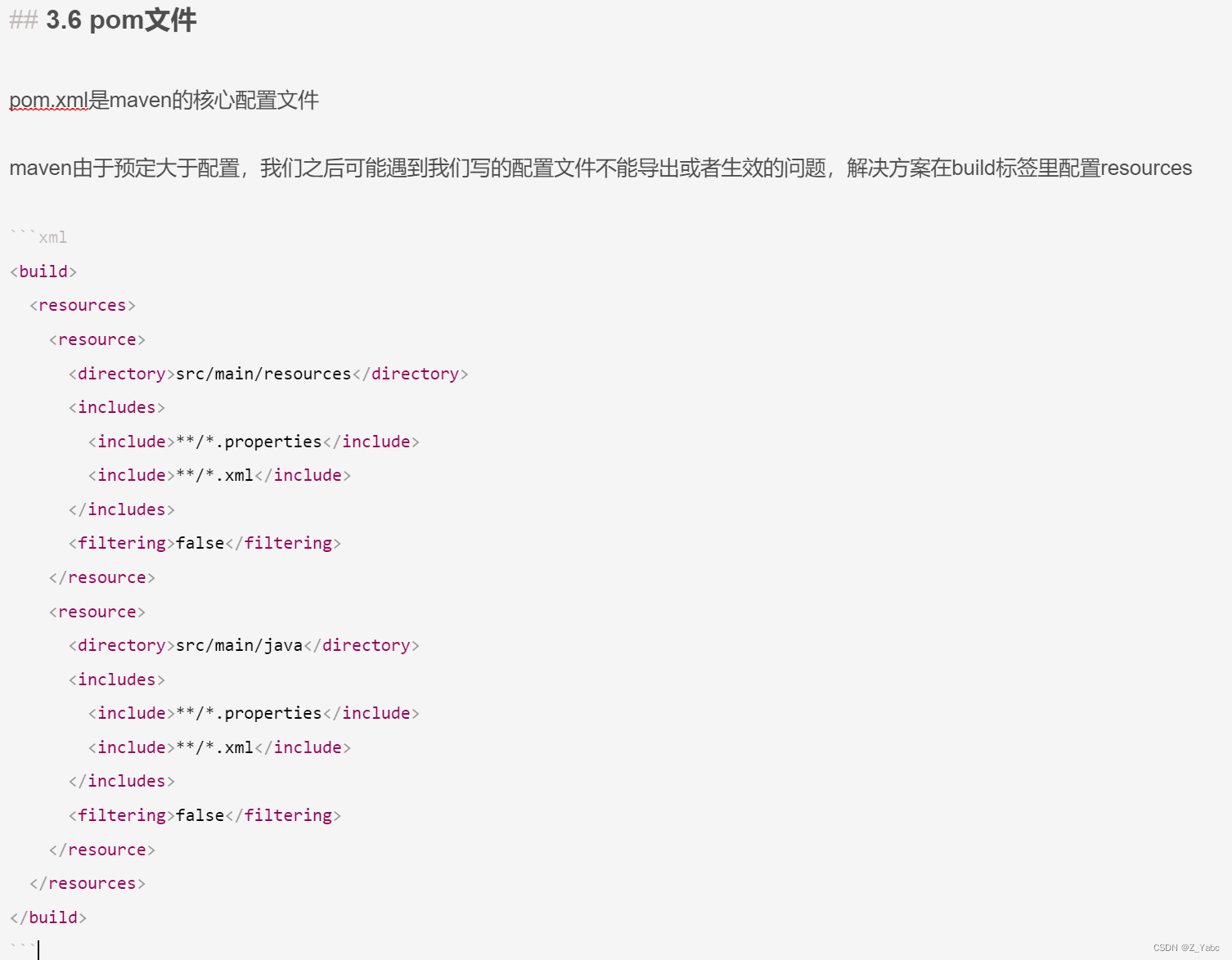Viewport: 1232px width, 960px height.
Task: Click the opening '<build>' tag line
Action: [43, 271]
